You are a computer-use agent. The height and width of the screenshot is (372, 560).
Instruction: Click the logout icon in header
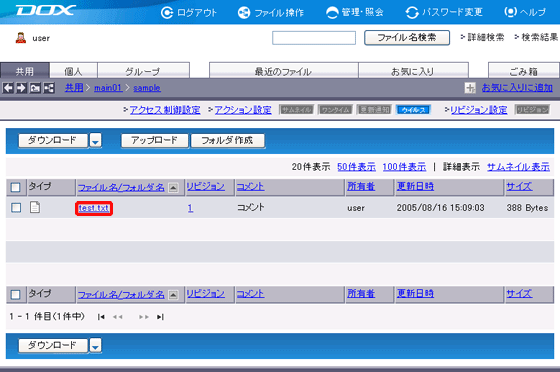[167, 13]
